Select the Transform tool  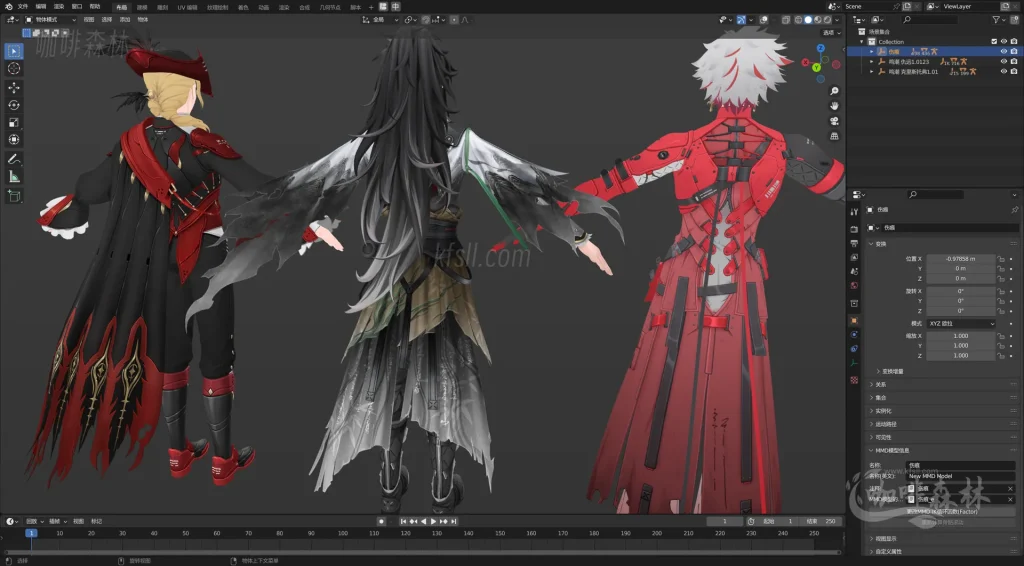tap(14, 139)
